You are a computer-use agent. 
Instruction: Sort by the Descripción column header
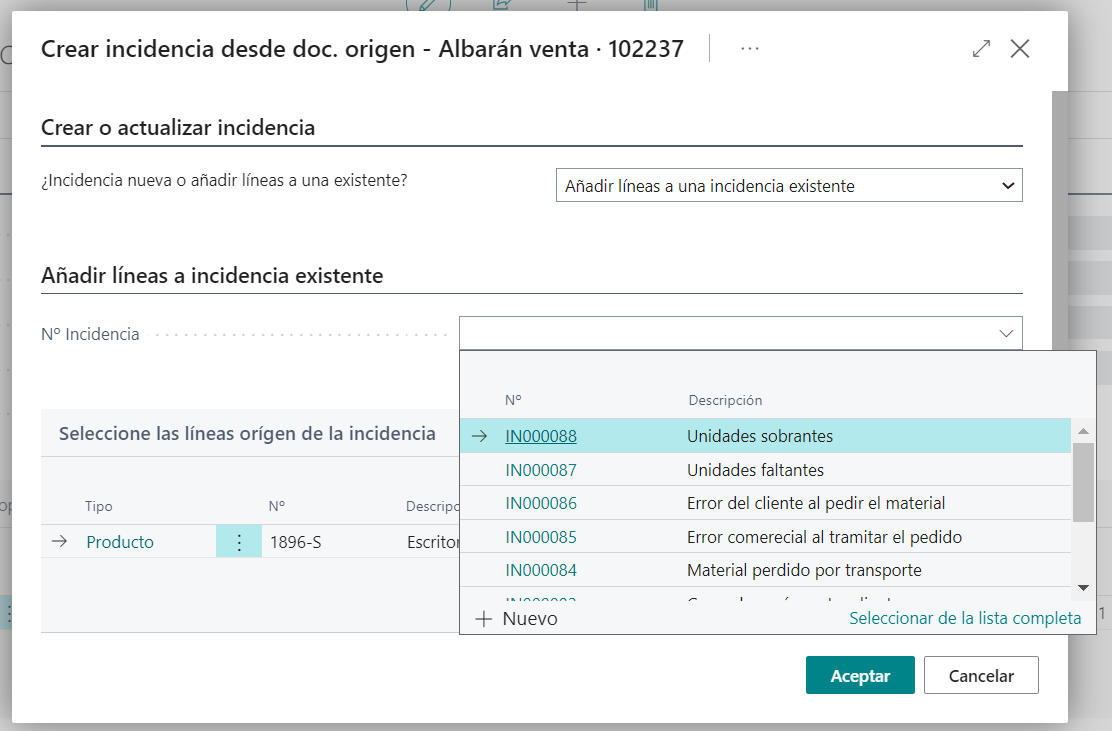pos(725,400)
